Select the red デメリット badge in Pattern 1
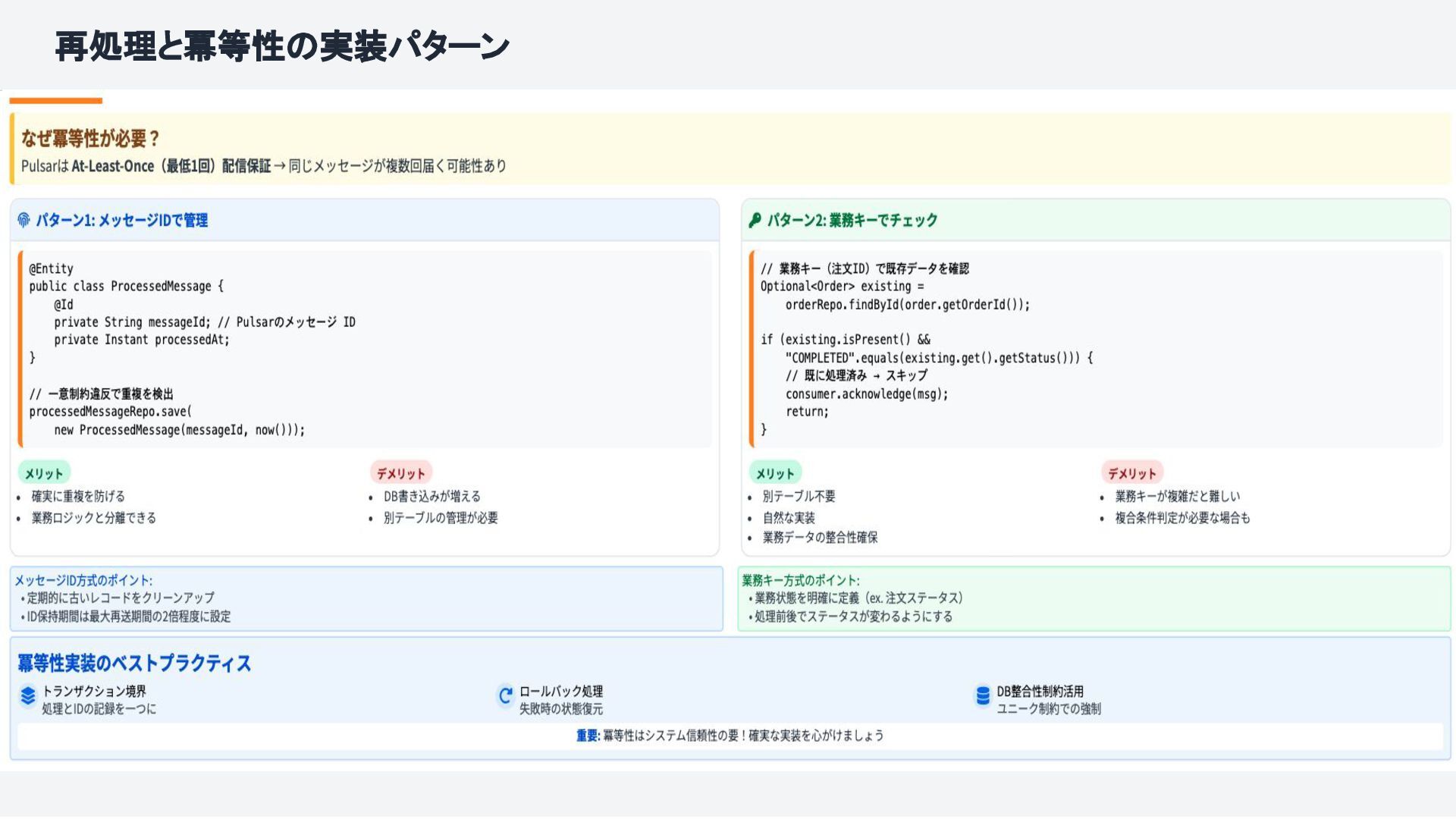Screen dimensions: 1456x819 [x=400, y=473]
